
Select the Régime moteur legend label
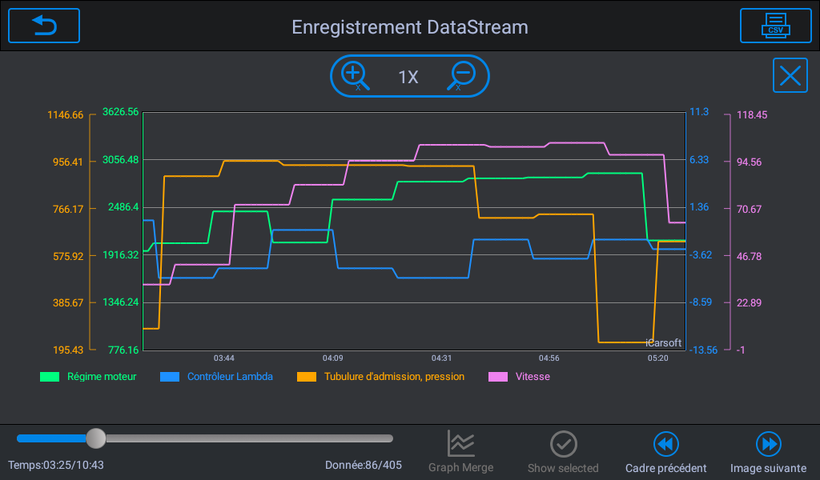coord(101,376)
